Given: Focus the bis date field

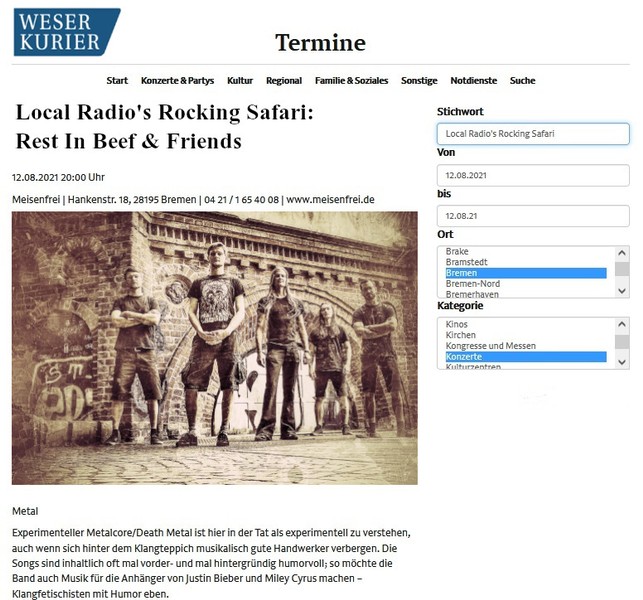Looking at the screenshot, I should click(533, 216).
